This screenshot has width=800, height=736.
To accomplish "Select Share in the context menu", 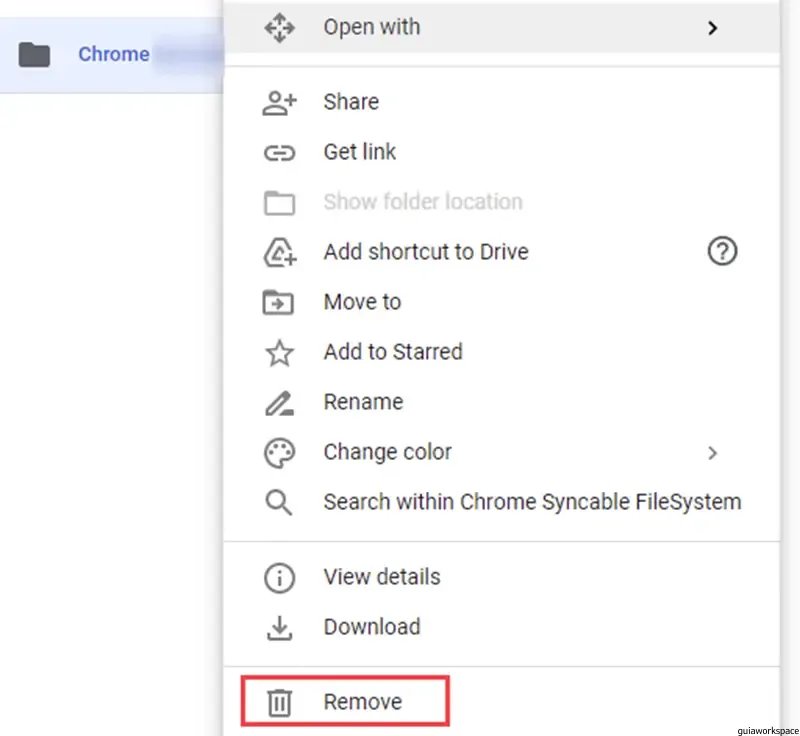I will click(502, 102).
